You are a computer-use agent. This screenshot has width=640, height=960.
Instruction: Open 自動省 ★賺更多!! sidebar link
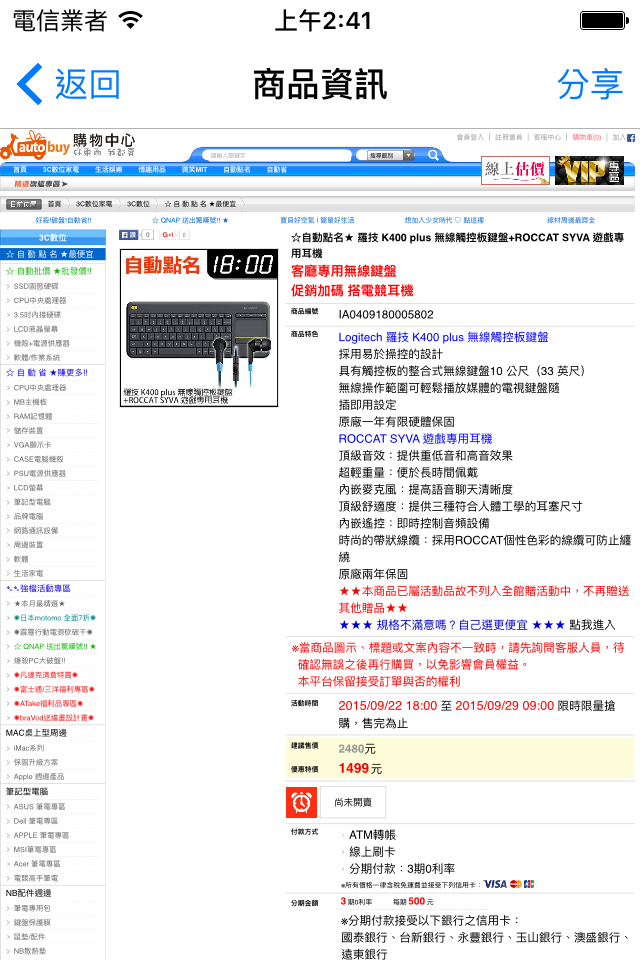click(47, 372)
